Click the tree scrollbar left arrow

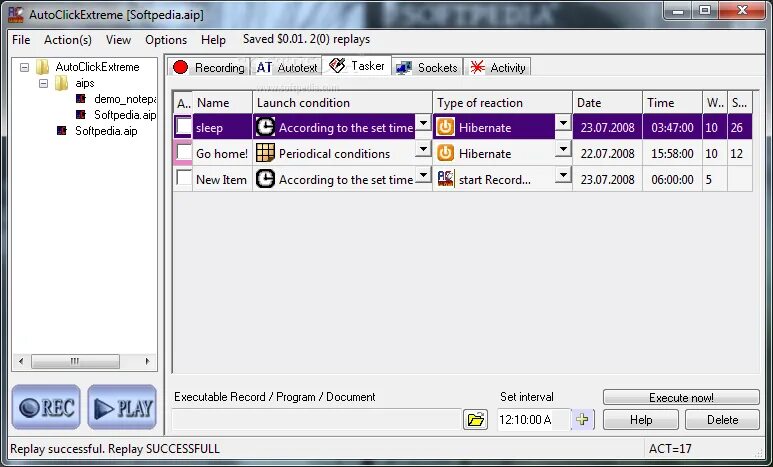click(x=21, y=361)
